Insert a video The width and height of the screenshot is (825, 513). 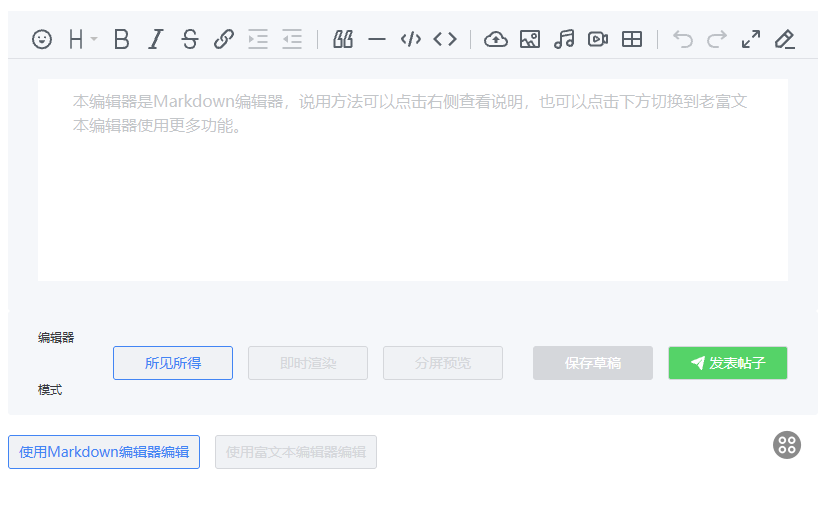tap(598, 39)
